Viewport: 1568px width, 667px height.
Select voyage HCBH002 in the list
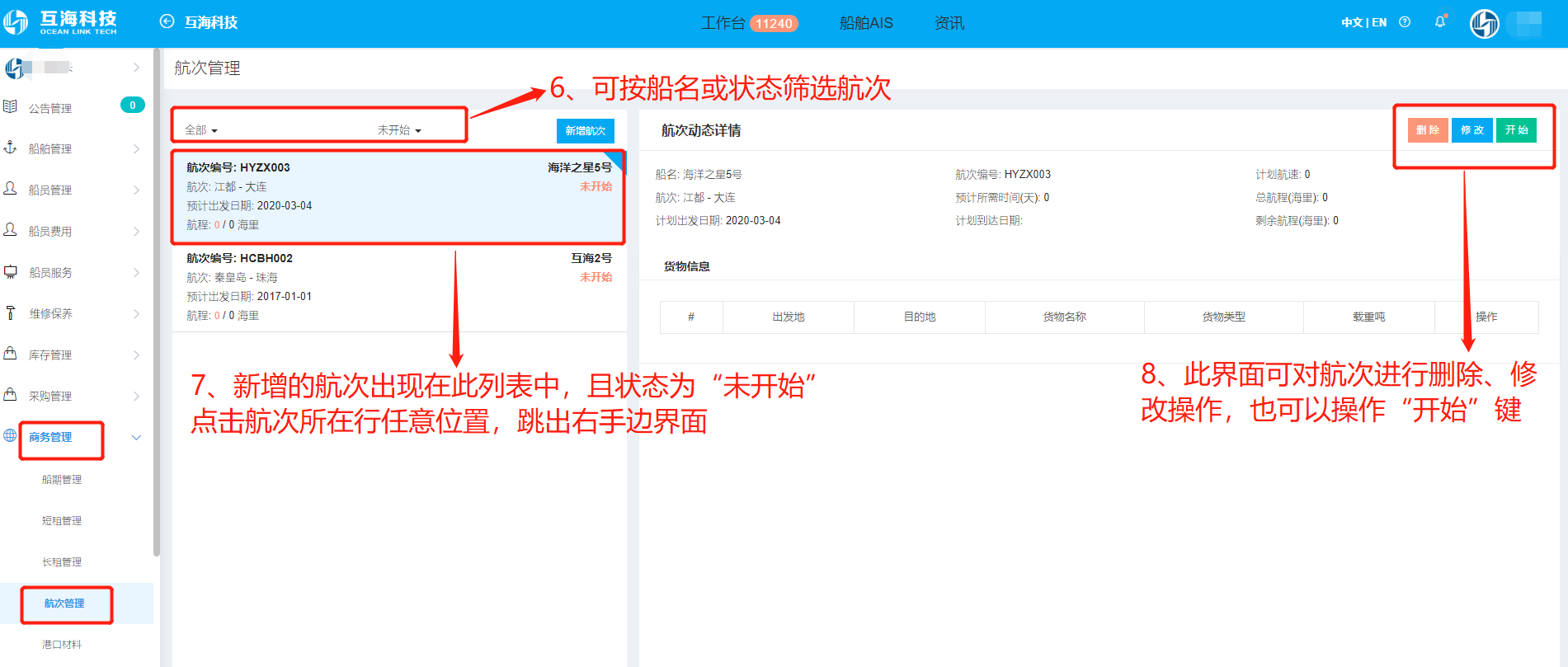click(398, 287)
